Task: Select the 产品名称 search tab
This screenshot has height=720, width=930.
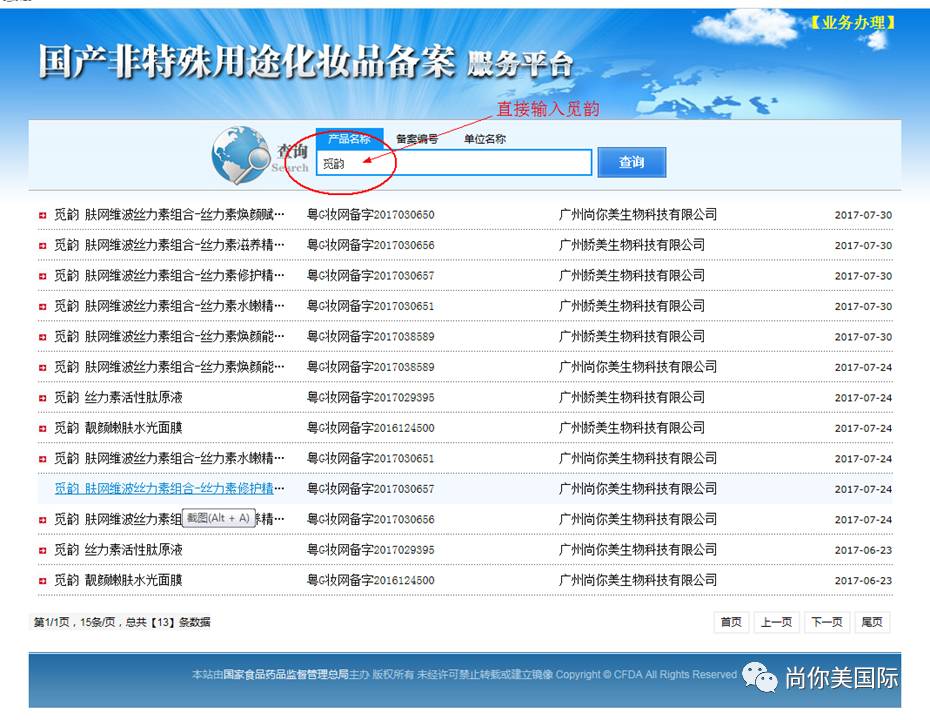Action: tap(349, 139)
